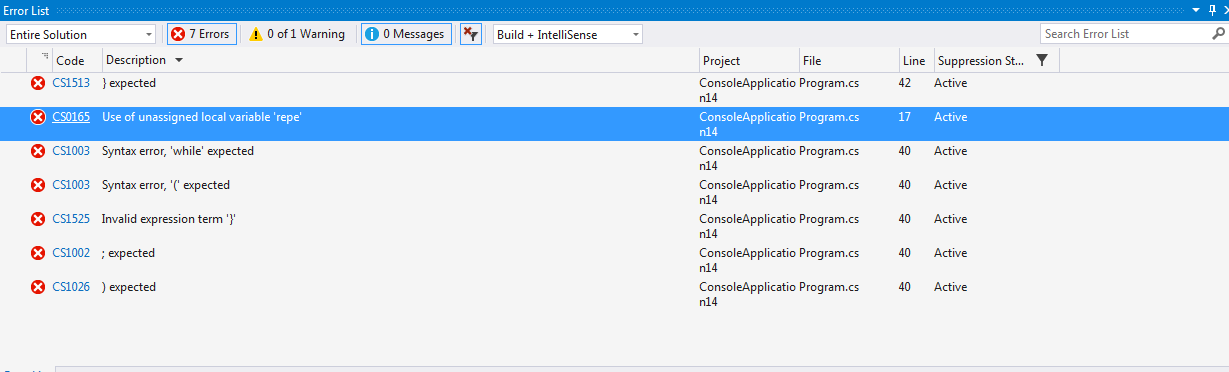Sort by the Suppression State column header

point(981,61)
